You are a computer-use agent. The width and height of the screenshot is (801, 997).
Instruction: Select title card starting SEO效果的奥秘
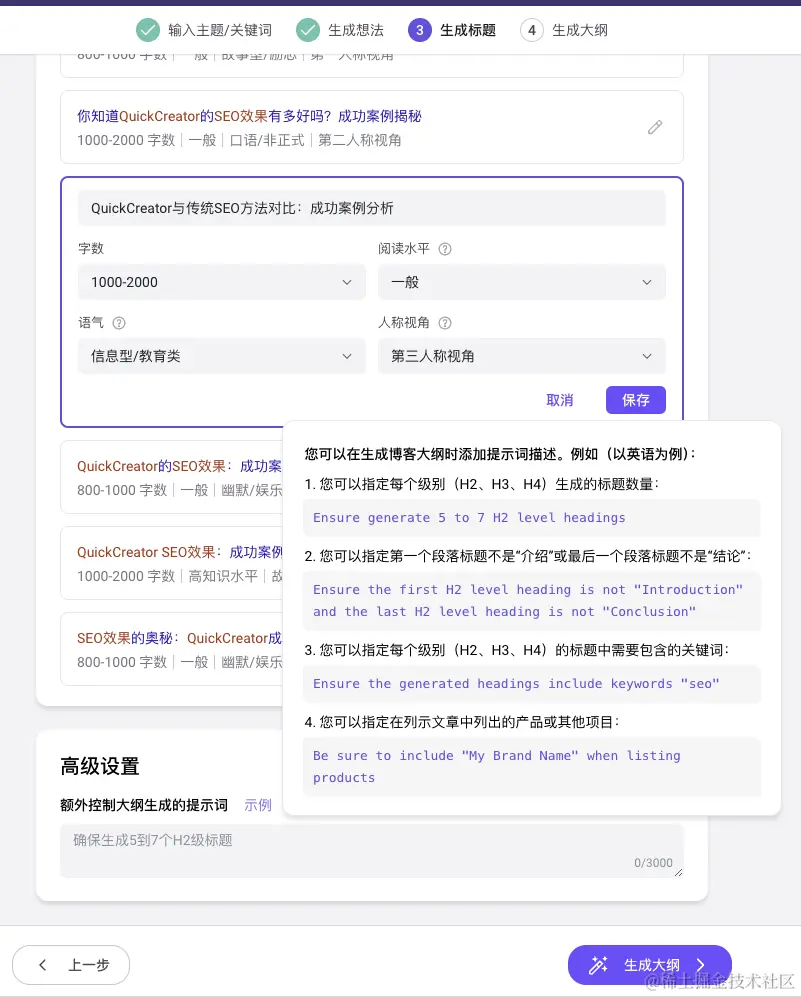[172, 649]
